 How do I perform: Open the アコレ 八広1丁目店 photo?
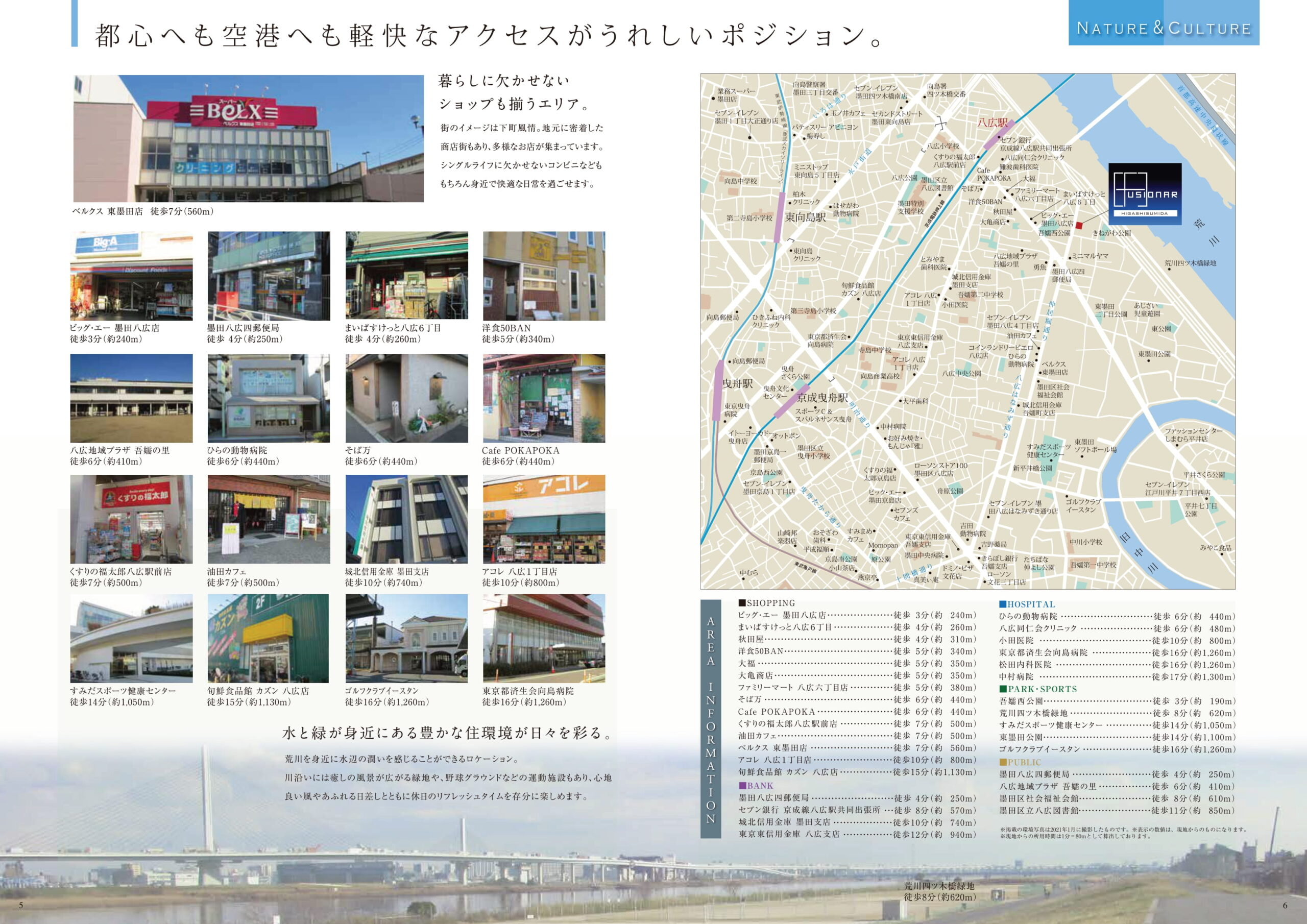pyautogui.click(x=544, y=519)
